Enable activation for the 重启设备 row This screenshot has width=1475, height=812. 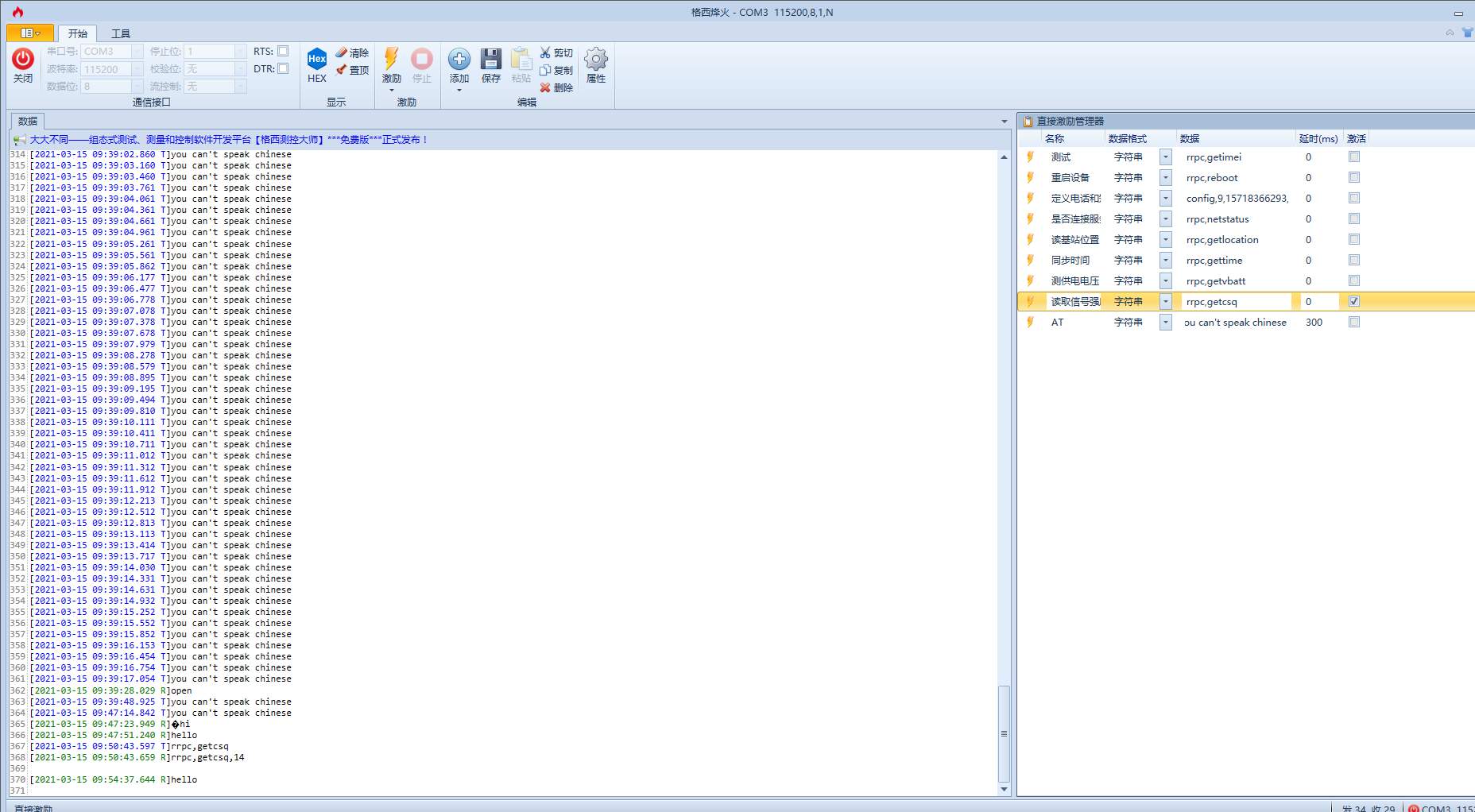click(1354, 178)
